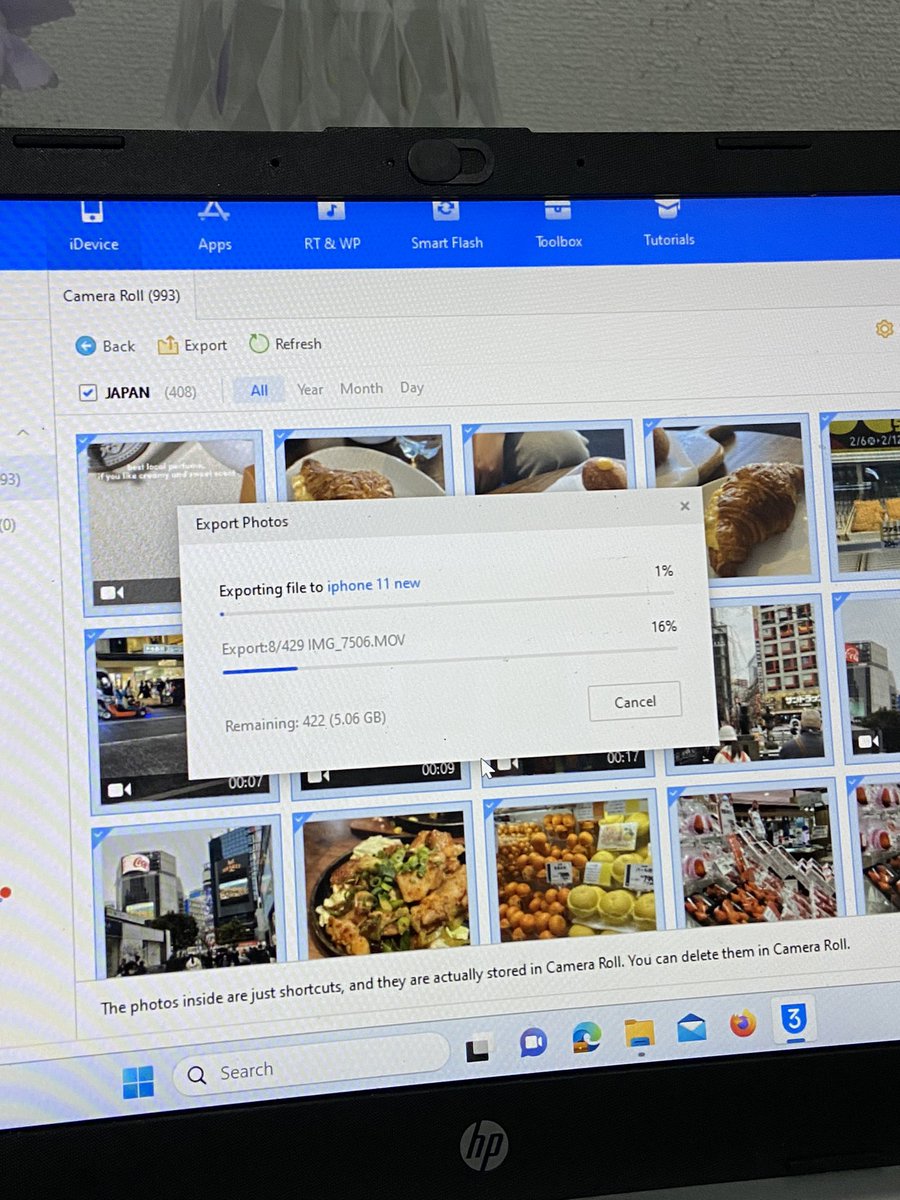The height and width of the screenshot is (1200, 900).
Task: Open the Toolbox section
Action: tap(558, 224)
